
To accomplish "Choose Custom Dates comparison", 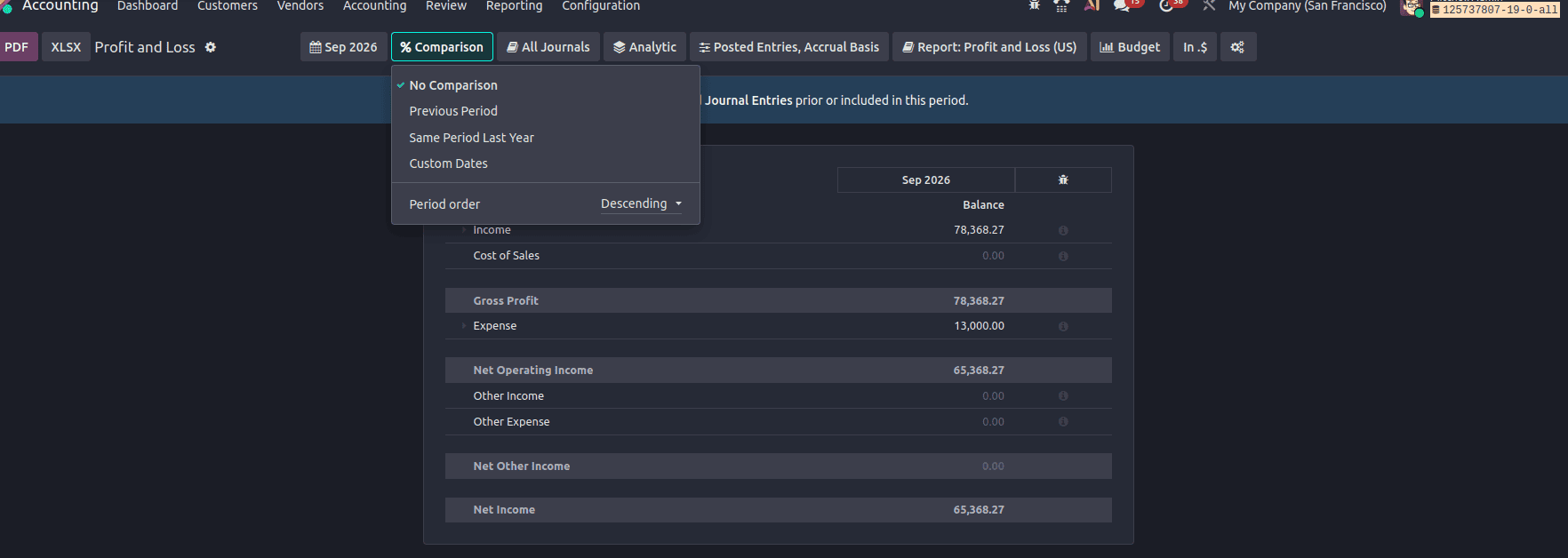I will coord(545,163).
